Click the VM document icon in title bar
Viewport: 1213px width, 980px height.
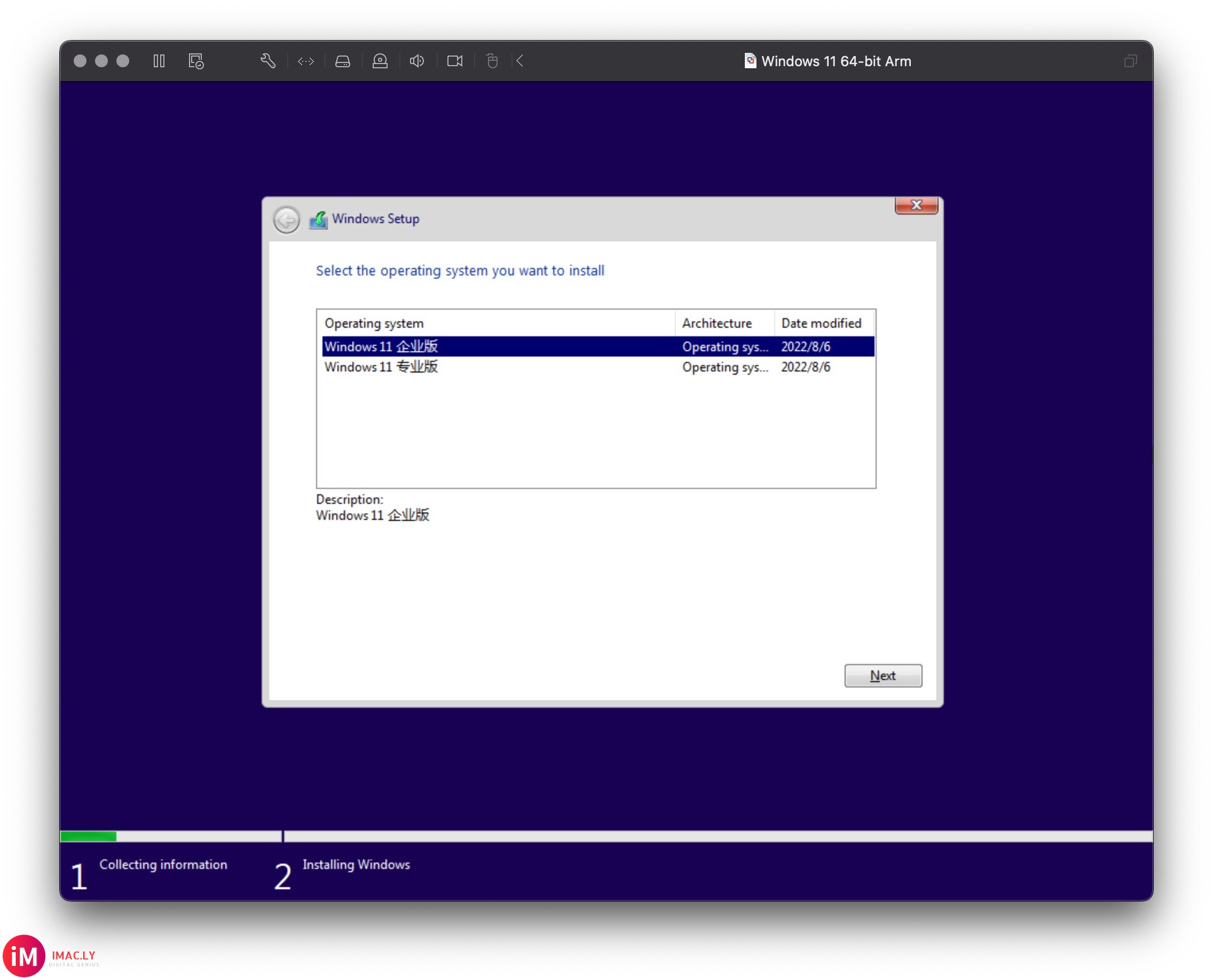coord(750,60)
